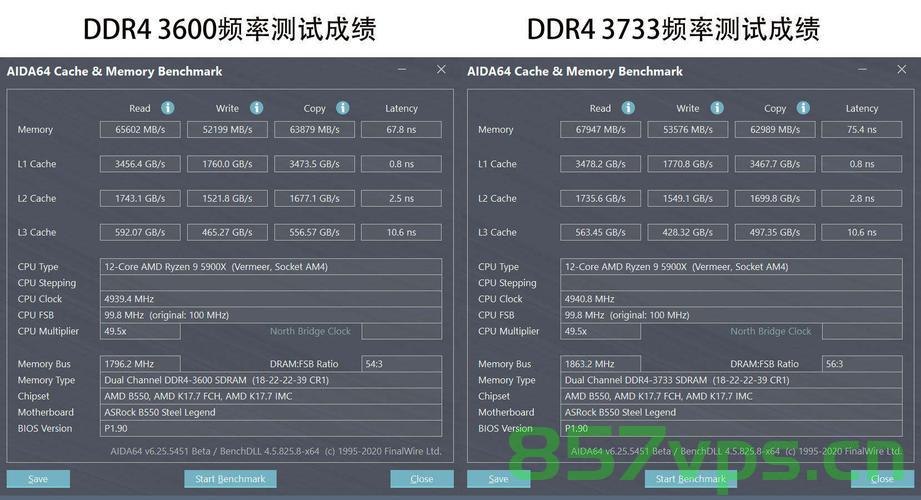
Task: Click CPU Multiplier 49.5x in DDR4 3600 window
Action: pos(140,331)
